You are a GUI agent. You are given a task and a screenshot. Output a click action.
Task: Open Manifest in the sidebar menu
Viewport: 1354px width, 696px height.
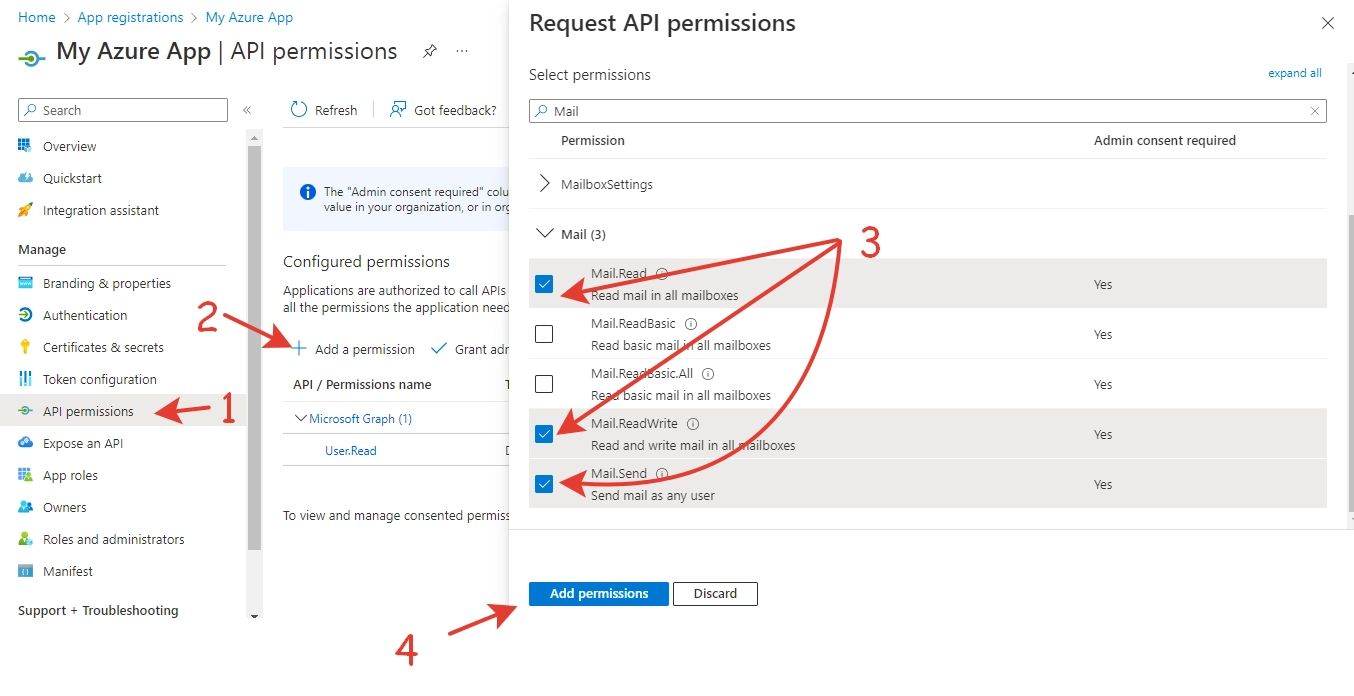point(68,571)
